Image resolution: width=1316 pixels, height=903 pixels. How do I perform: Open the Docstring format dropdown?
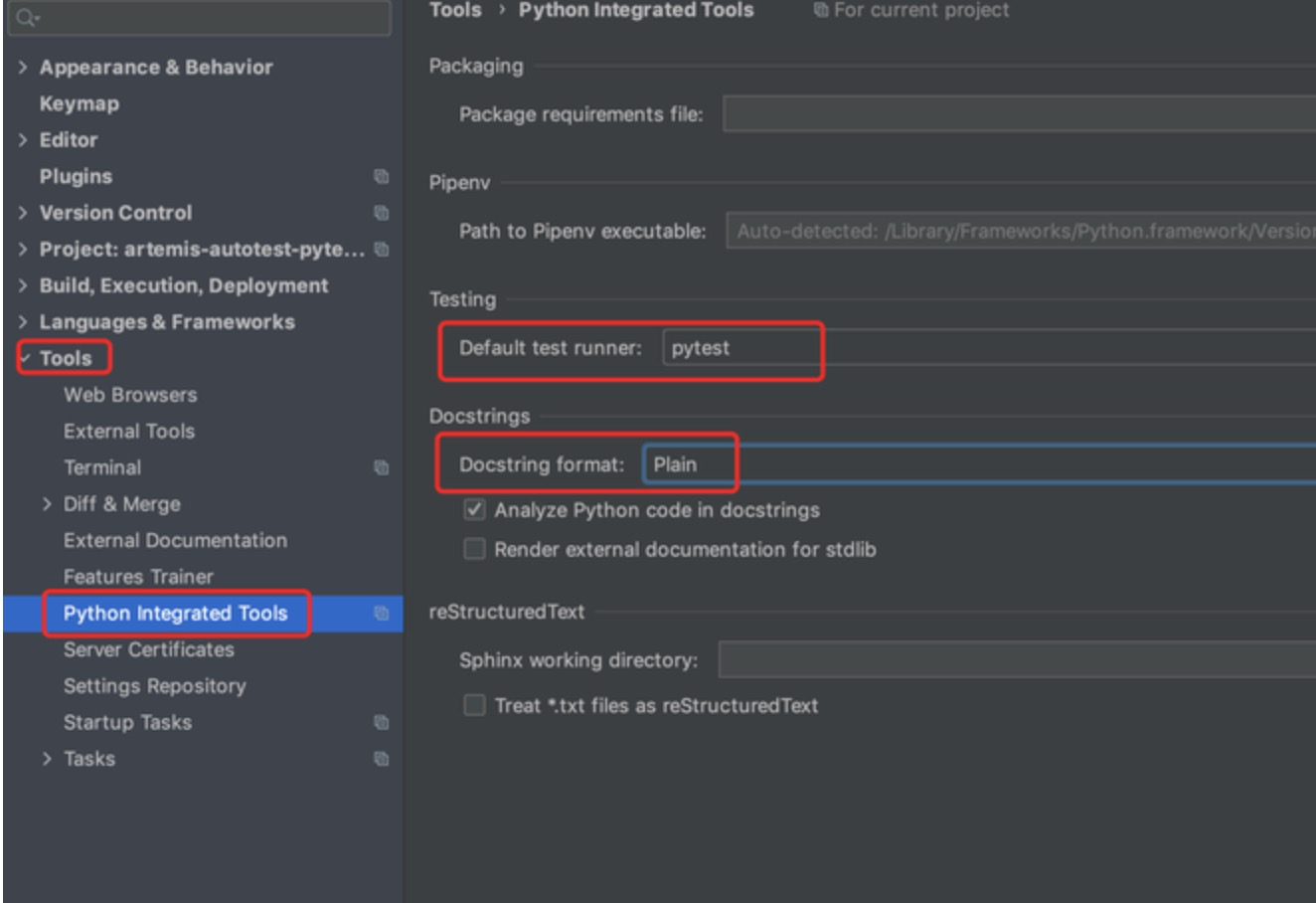click(974, 464)
